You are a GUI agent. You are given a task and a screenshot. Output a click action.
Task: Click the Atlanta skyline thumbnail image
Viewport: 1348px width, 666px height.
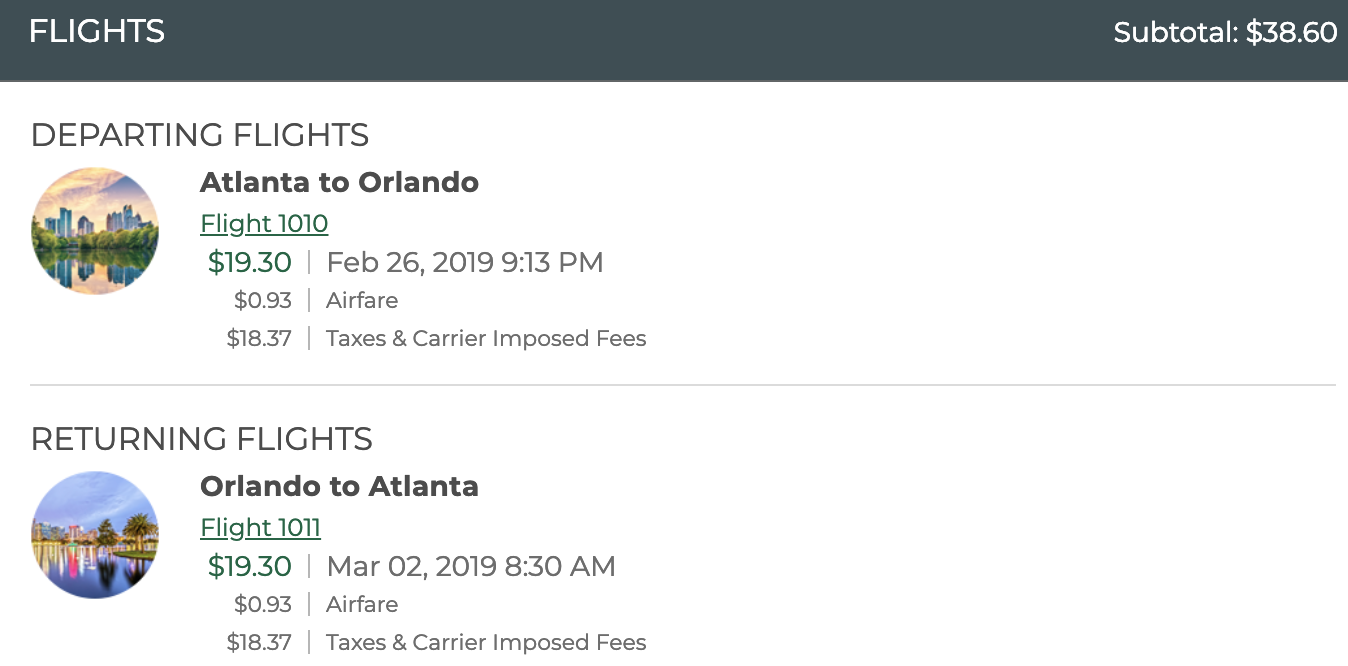[94, 230]
